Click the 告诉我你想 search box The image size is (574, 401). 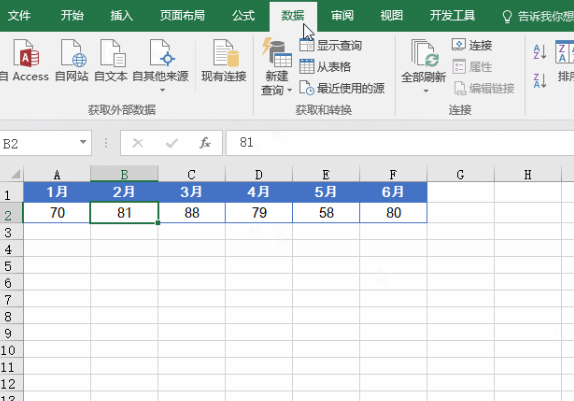tap(537, 16)
